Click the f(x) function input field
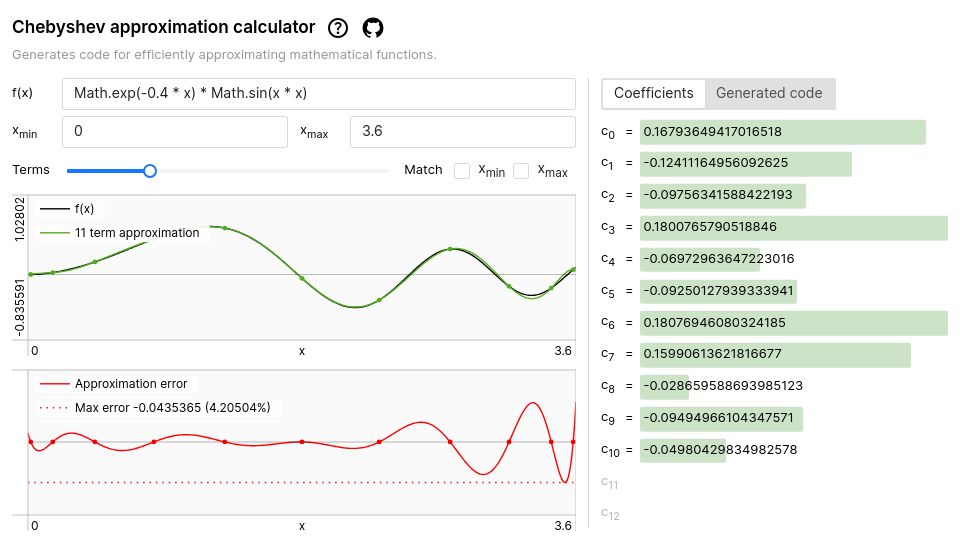The width and height of the screenshot is (960, 540). [x=318, y=94]
